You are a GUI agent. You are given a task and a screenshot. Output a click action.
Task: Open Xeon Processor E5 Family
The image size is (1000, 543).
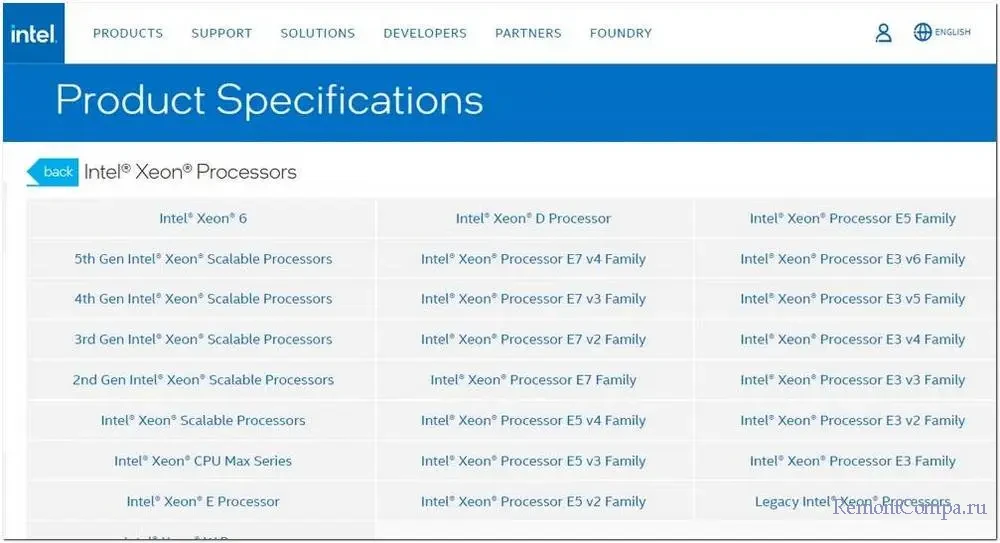pos(853,218)
